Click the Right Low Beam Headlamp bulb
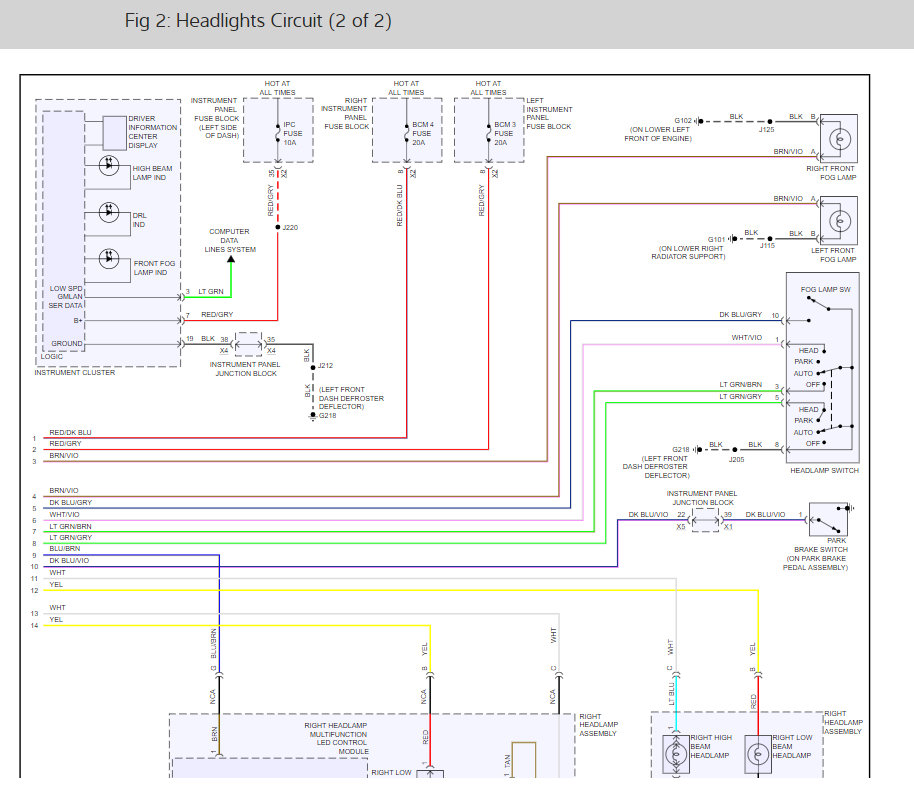Image resolution: width=914 pixels, height=808 pixels. 758,757
